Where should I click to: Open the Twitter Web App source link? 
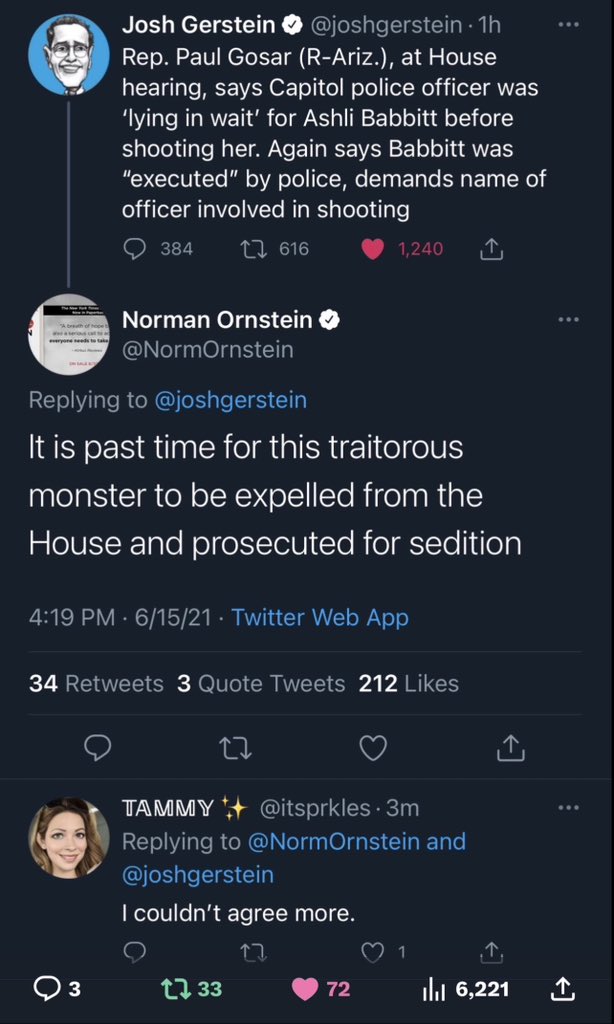pyautogui.click(x=320, y=617)
